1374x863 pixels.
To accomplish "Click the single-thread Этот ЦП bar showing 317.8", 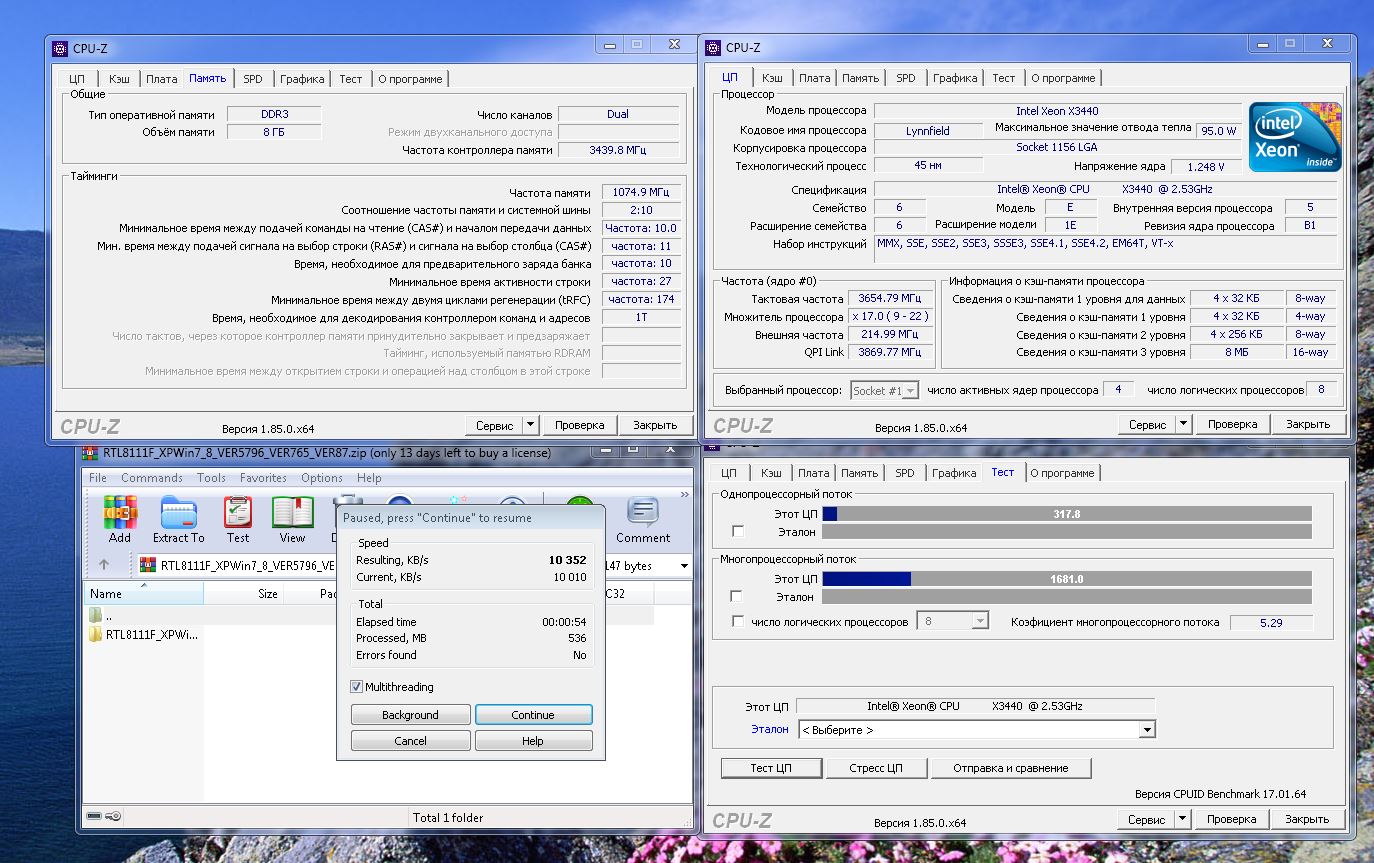I will 1066,514.
